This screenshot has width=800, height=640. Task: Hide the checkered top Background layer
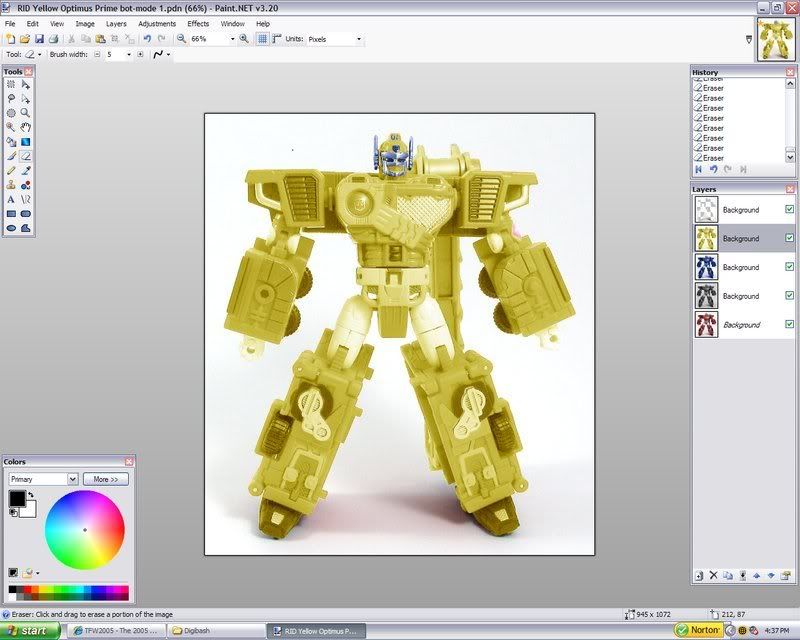coord(789,209)
